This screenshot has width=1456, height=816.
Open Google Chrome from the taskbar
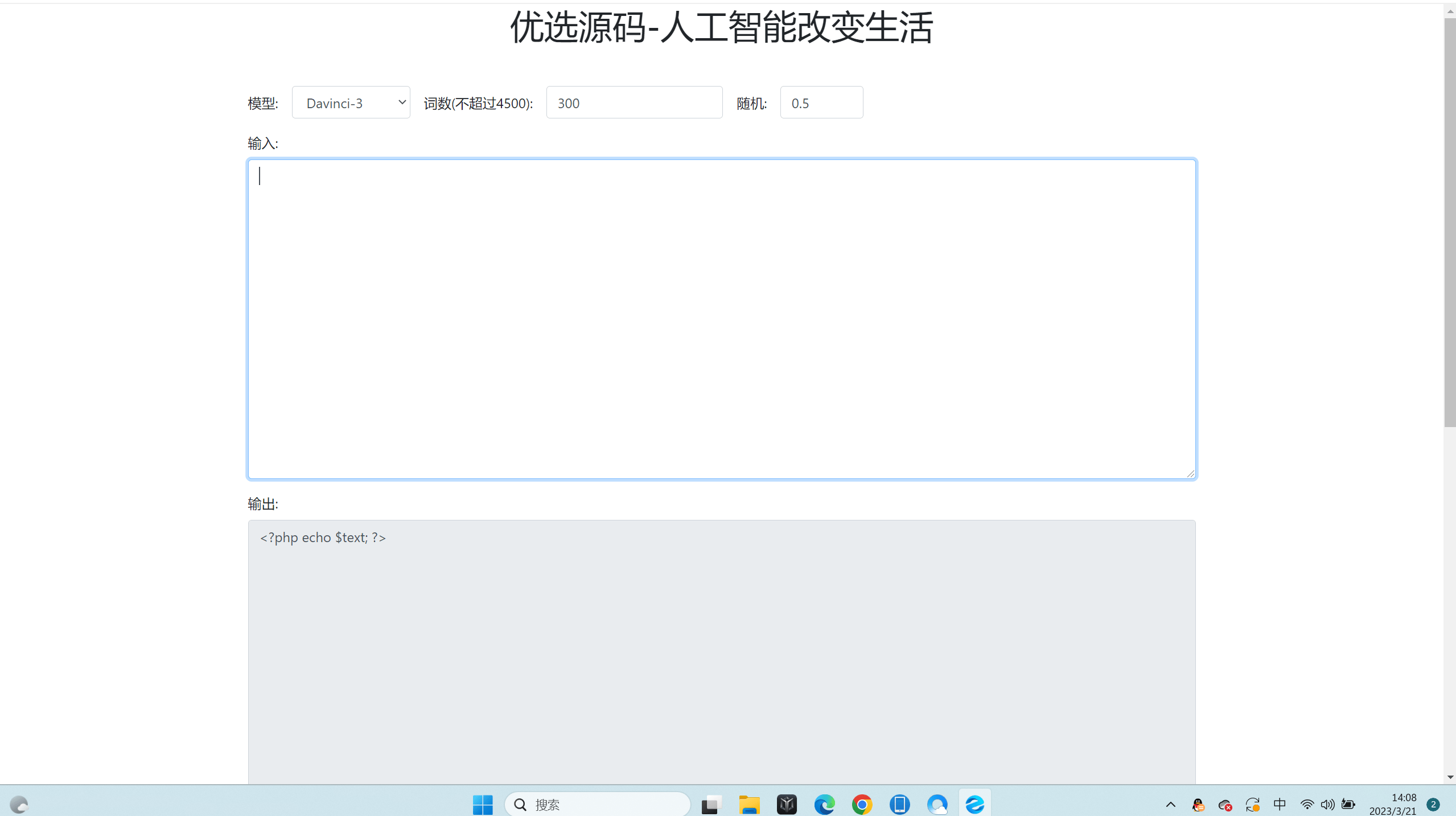tap(862, 804)
